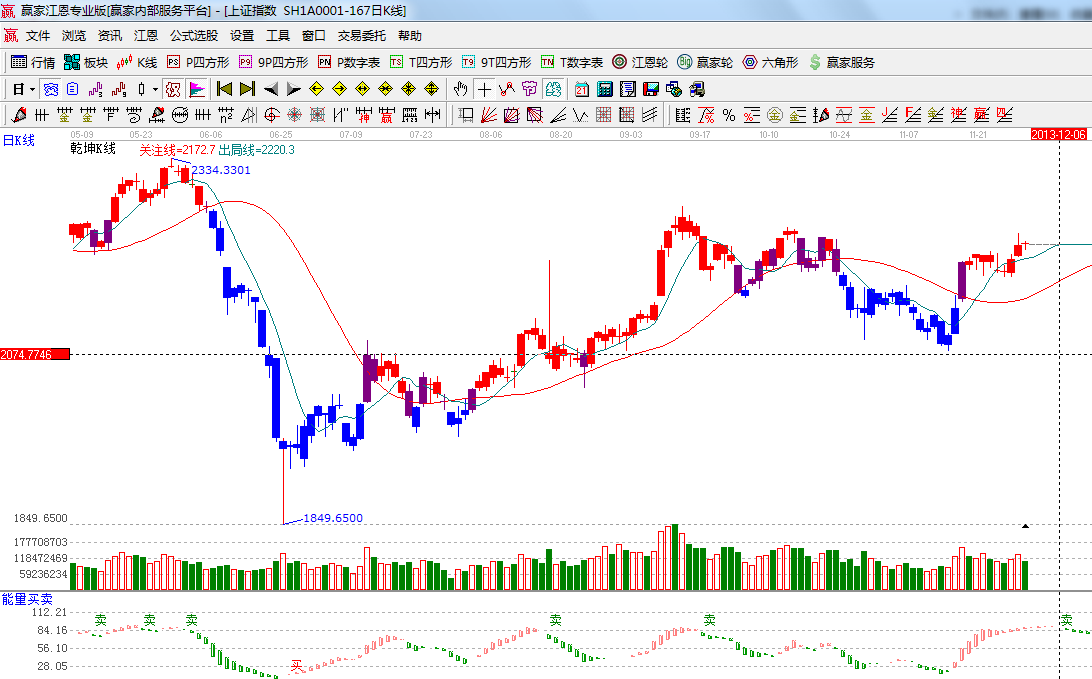Select the hand pan tool

pyautogui.click(x=460, y=89)
